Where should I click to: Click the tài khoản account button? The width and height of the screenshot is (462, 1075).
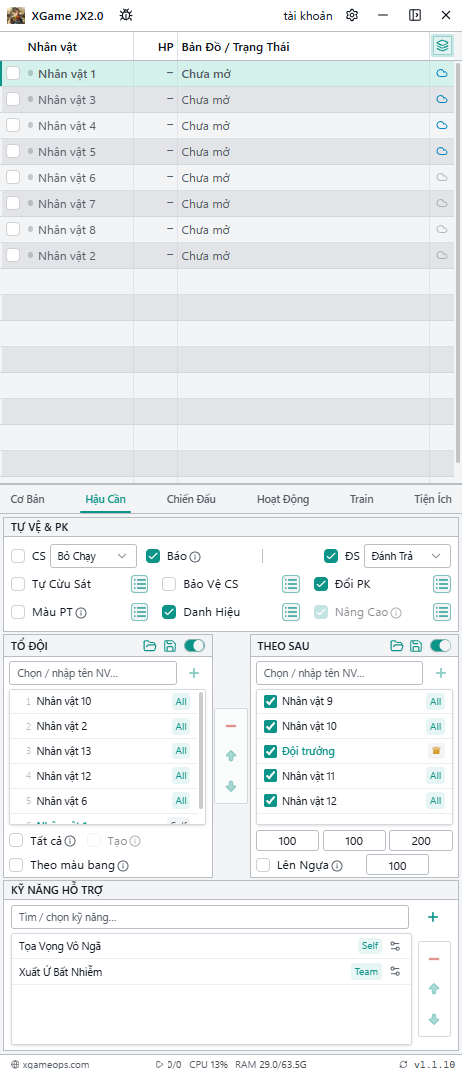coord(308,15)
